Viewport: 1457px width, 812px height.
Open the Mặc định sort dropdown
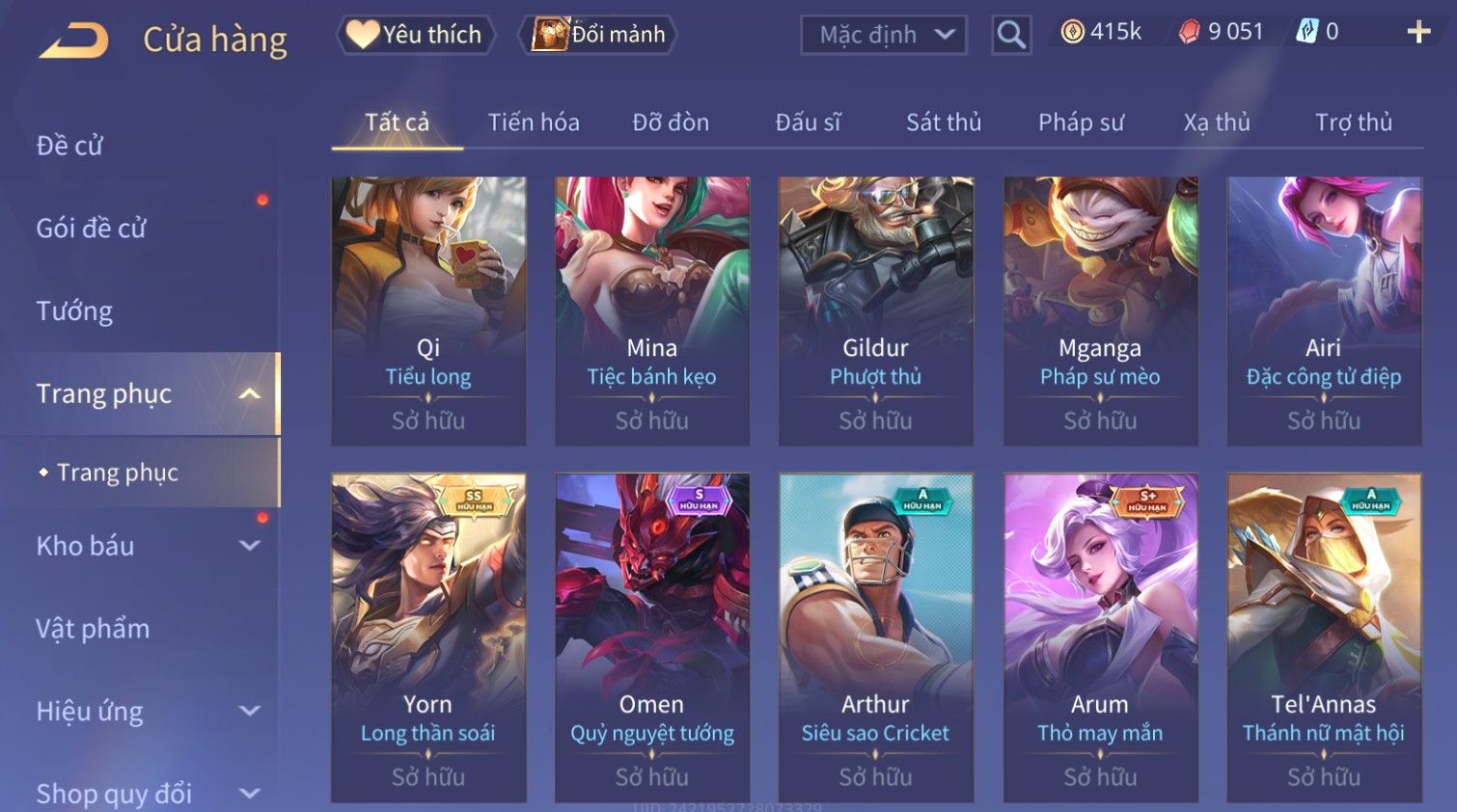coord(883,35)
